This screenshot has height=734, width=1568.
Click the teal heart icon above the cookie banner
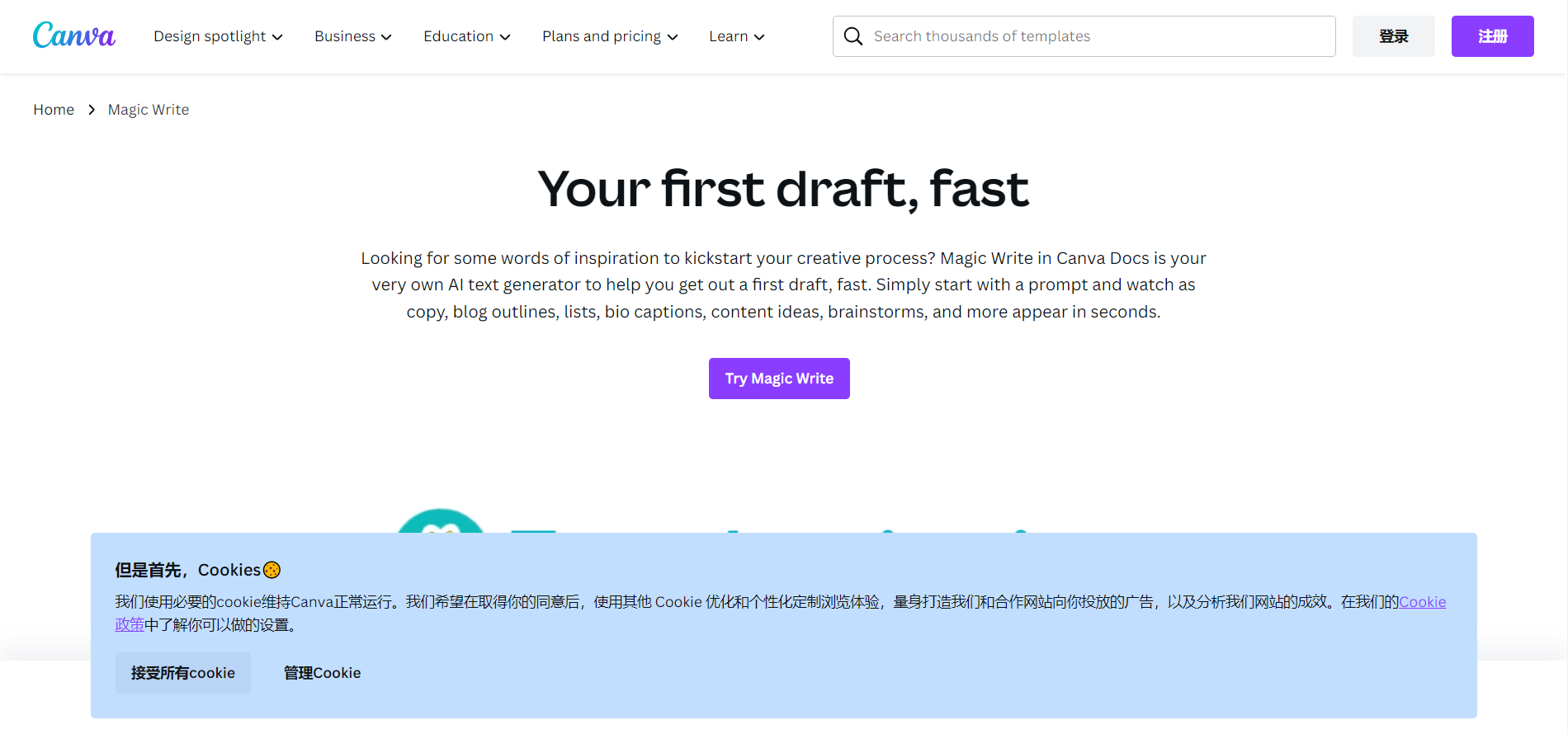(441, 523)
